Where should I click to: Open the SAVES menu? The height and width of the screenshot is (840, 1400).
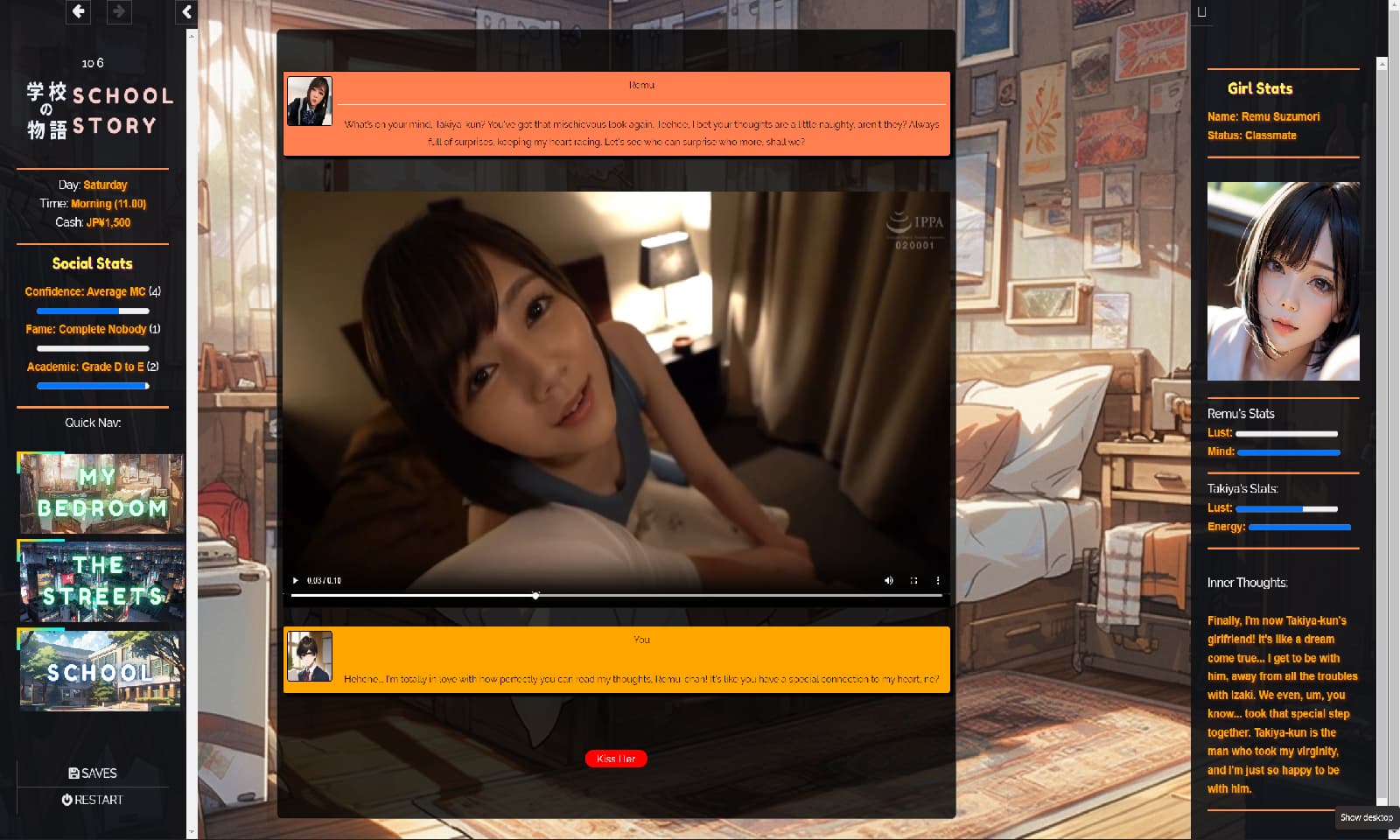point(93,773)
